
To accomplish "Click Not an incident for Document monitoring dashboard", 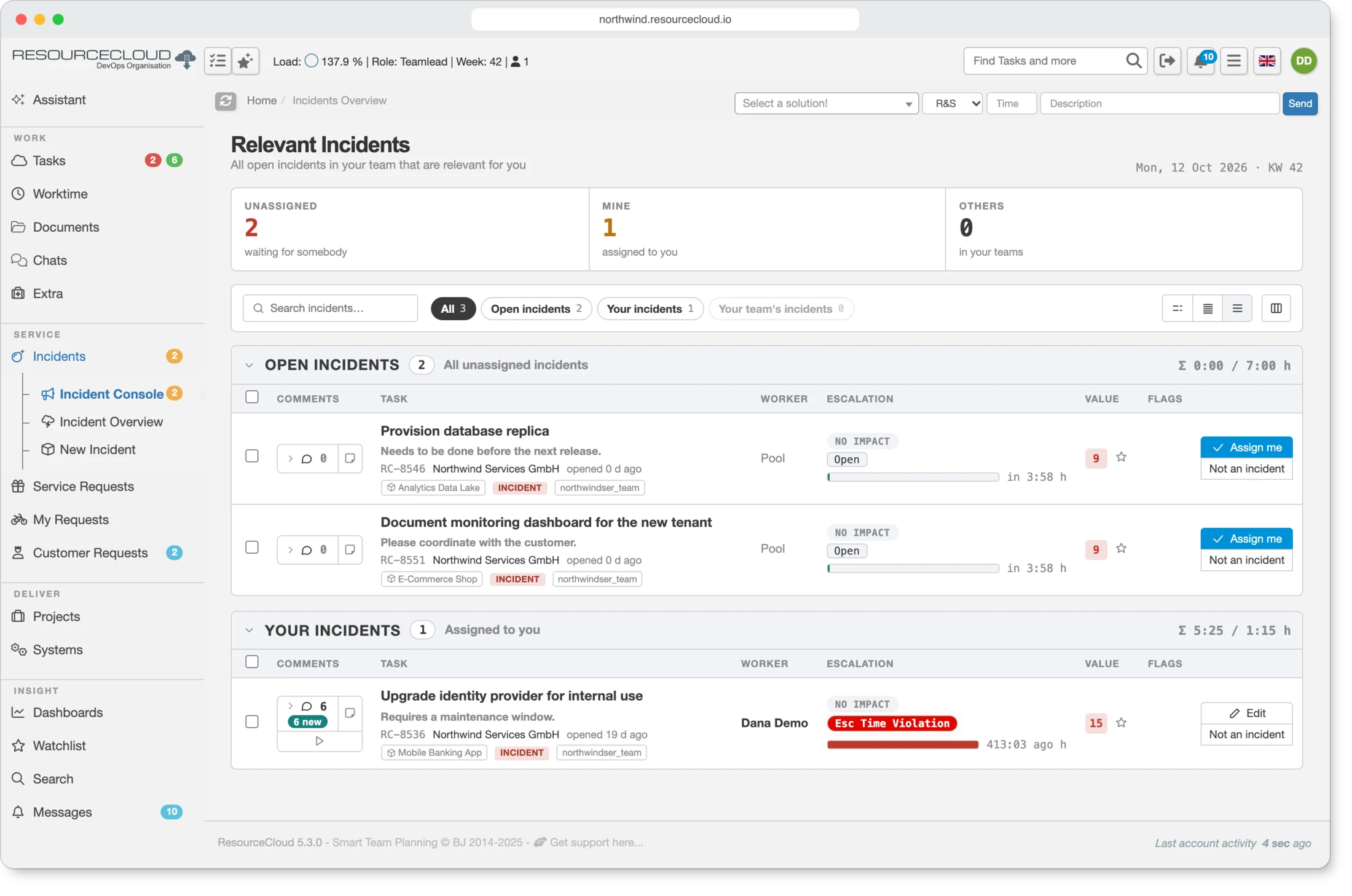I will [1246, 560].
